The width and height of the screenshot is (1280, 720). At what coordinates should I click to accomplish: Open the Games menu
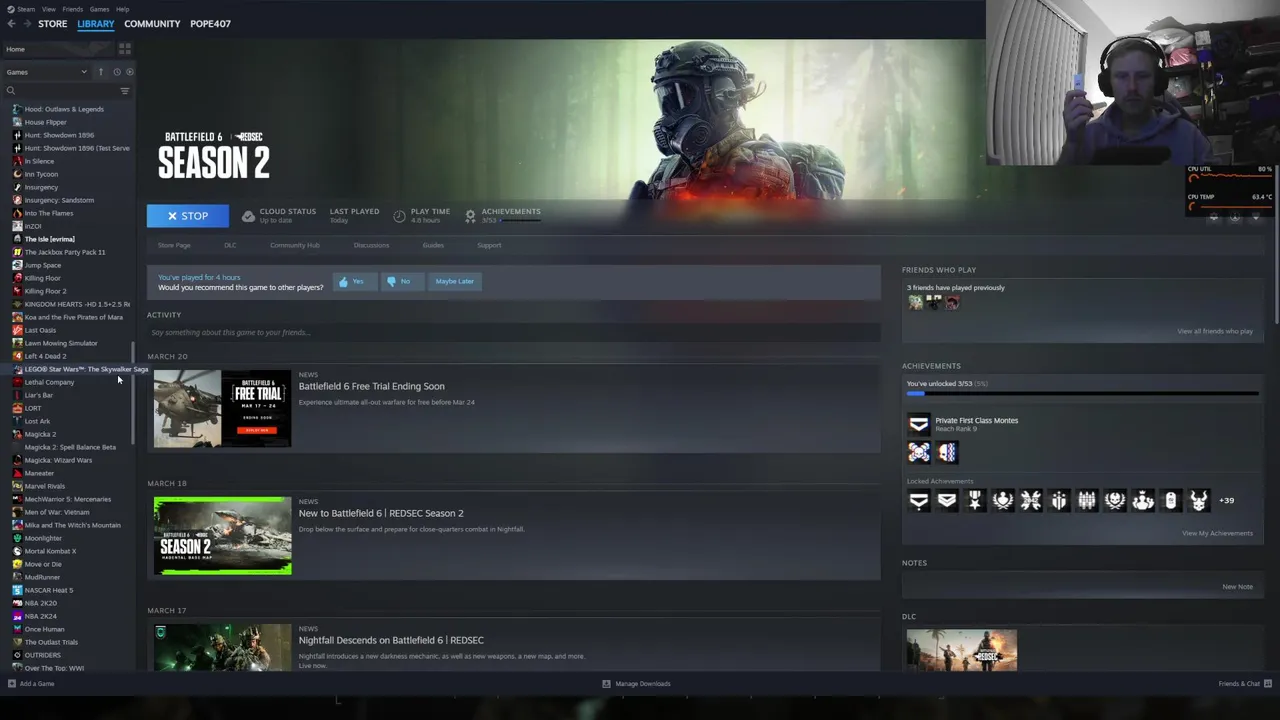click(99, 9)
